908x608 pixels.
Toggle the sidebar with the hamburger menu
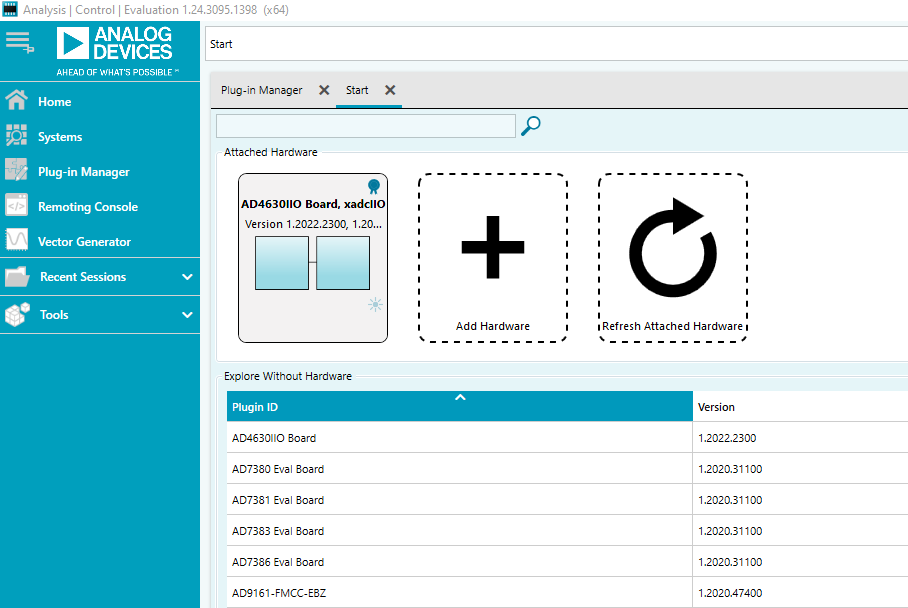tap(18, 42)
